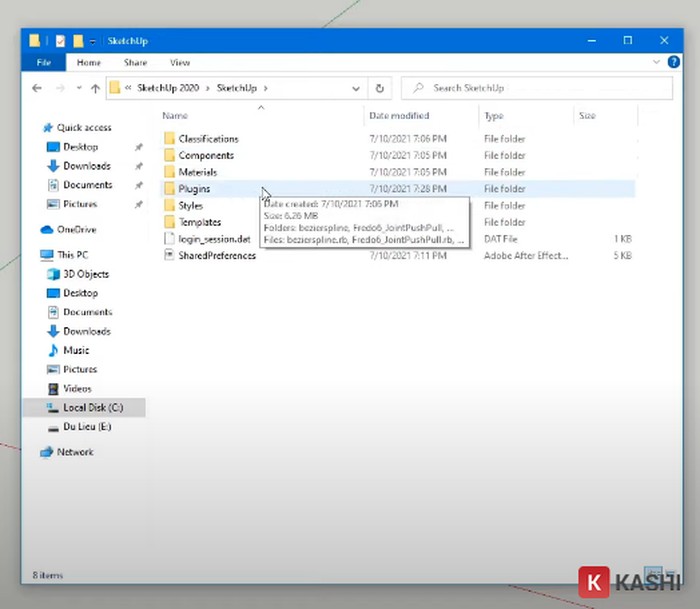Viewport: 700px width, 609px height.
Task: Click the Search SketchUp field
Action: (x=537, y=88)
